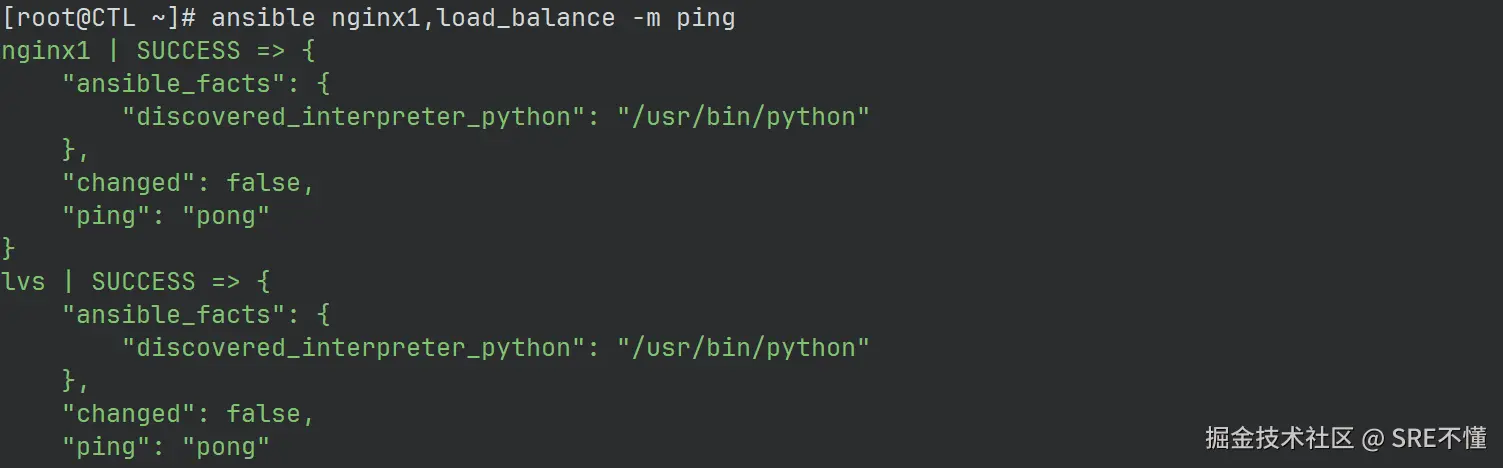Click the "掘金技术社区" watermark text
The width and height of the screenshot is (1503, 468).
click(1279, 438)
